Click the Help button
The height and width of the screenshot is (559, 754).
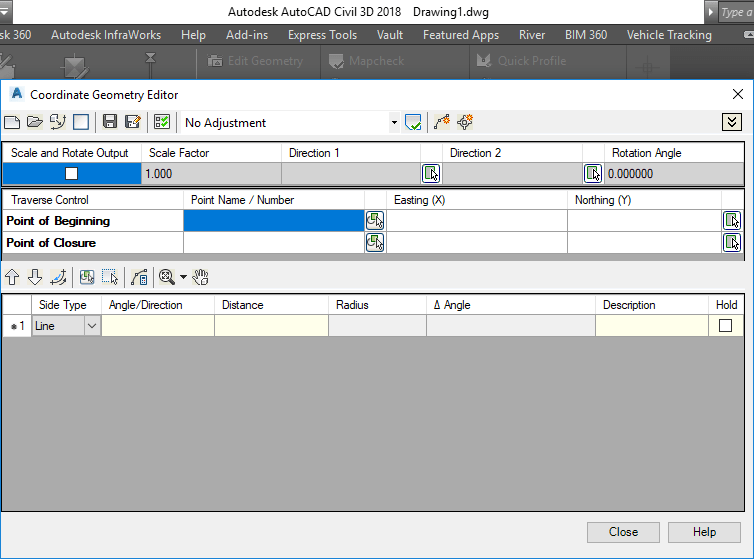point(704,532)
